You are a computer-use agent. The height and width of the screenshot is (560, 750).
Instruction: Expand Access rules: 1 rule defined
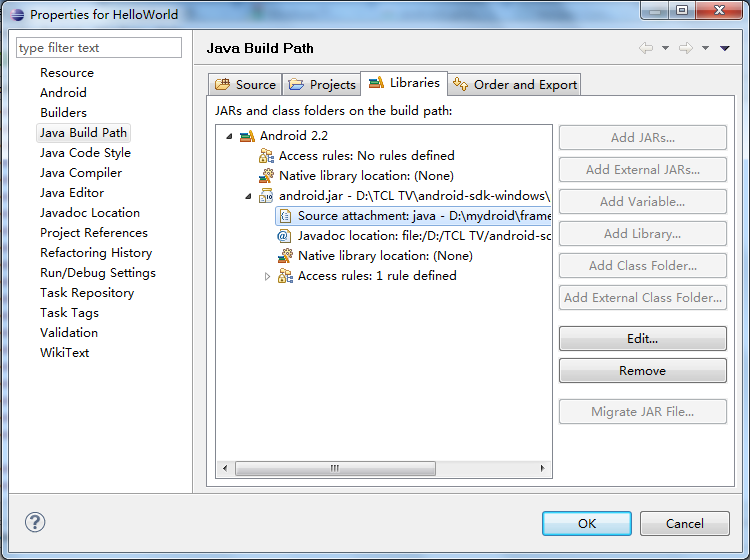267,276
